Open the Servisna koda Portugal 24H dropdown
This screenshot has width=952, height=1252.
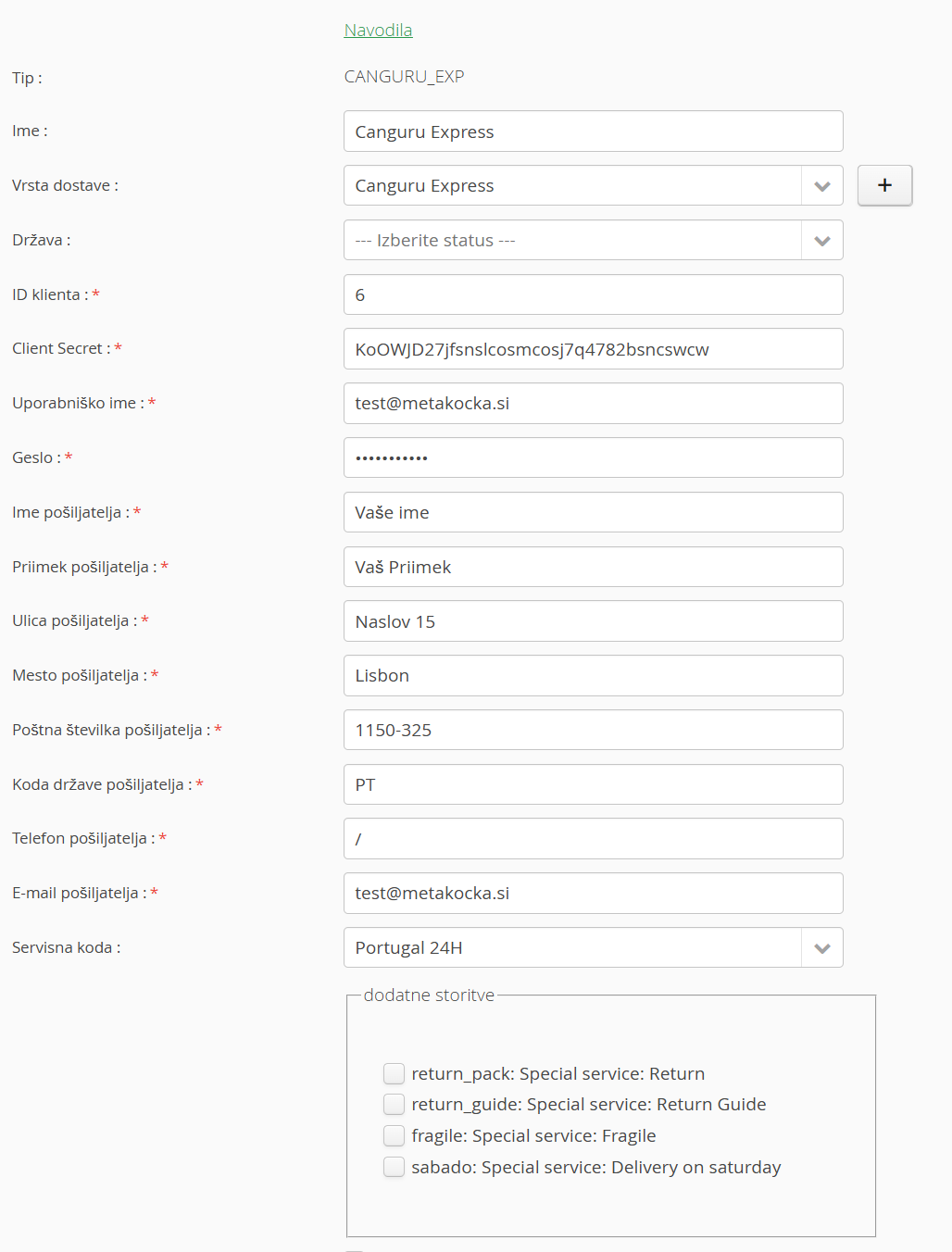[593, 947]
